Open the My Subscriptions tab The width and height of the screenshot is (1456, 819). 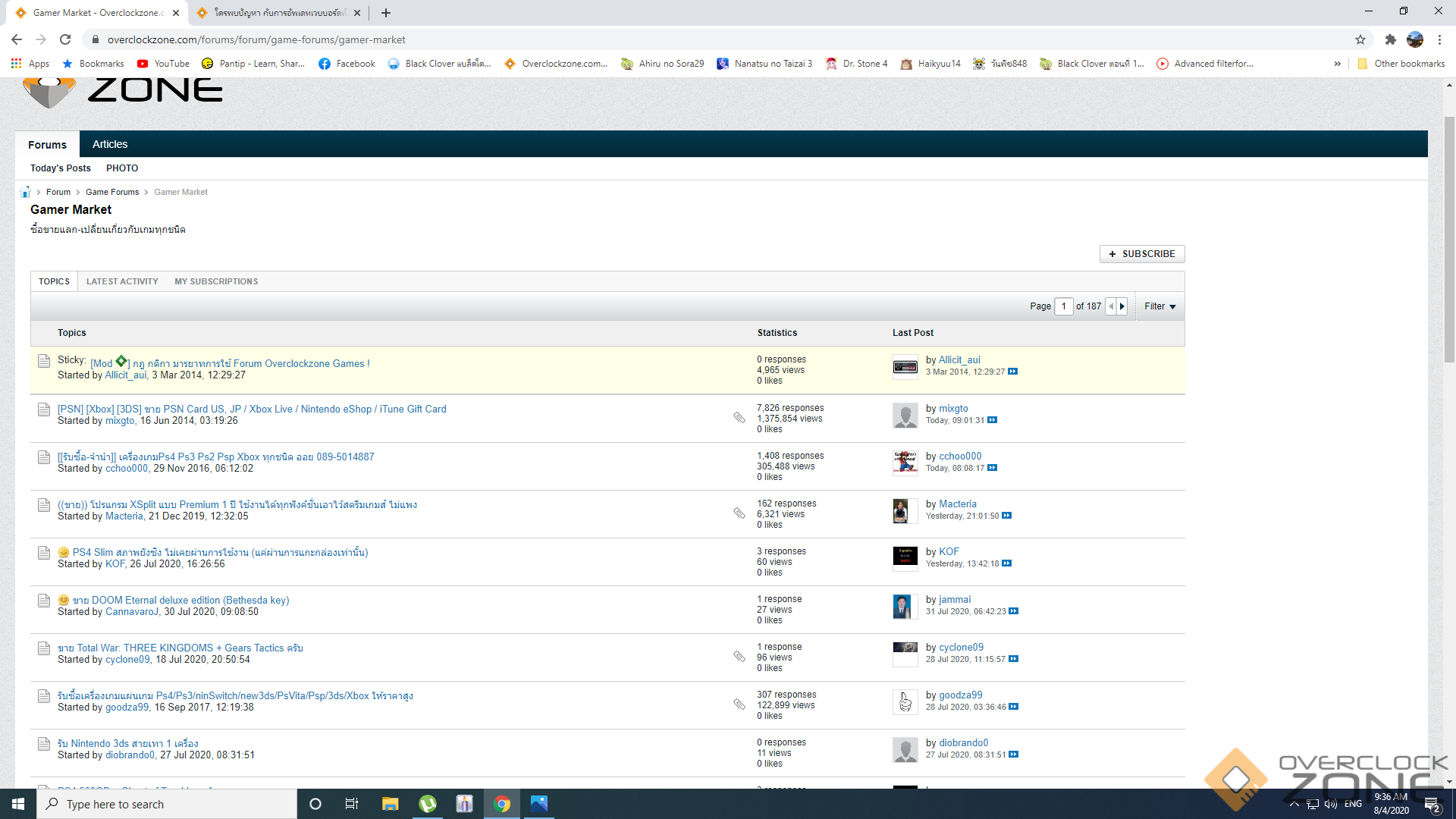click(216, 281)
